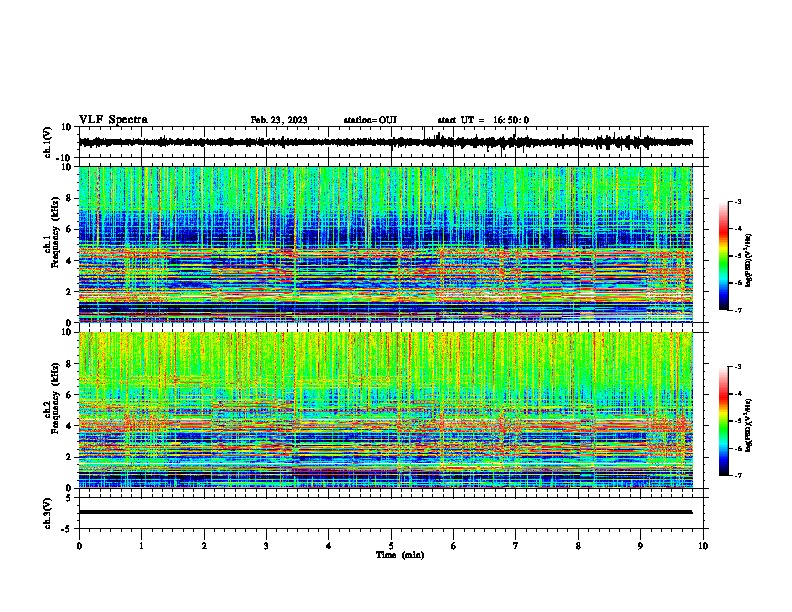Click the '6' kHz tick of ch.1 spectrogram
The height and width of the screenshot is (612, 792).
point(69,229)
